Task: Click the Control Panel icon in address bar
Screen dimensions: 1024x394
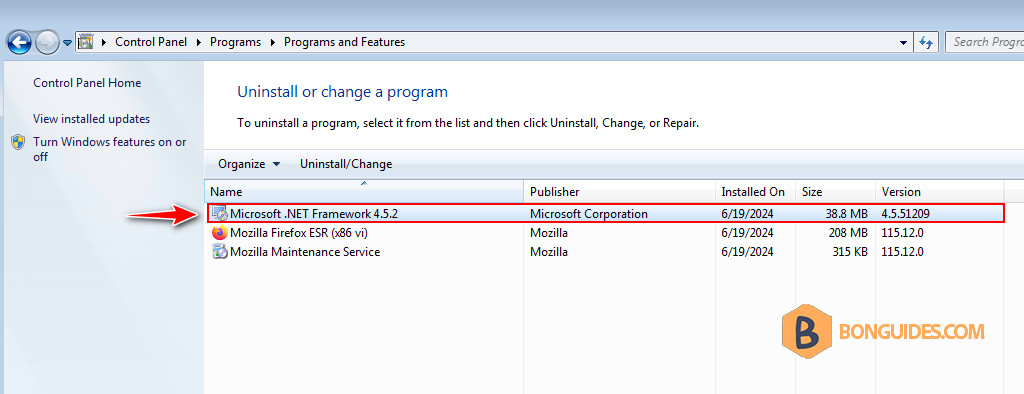Action: [x=86, y=42]
